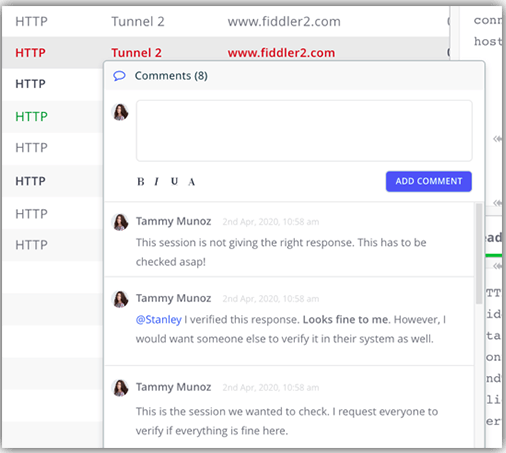Viewport: 506px width, 453px height.
Task: Apply Underline formatting icon
Action: (x=174, y=181)
